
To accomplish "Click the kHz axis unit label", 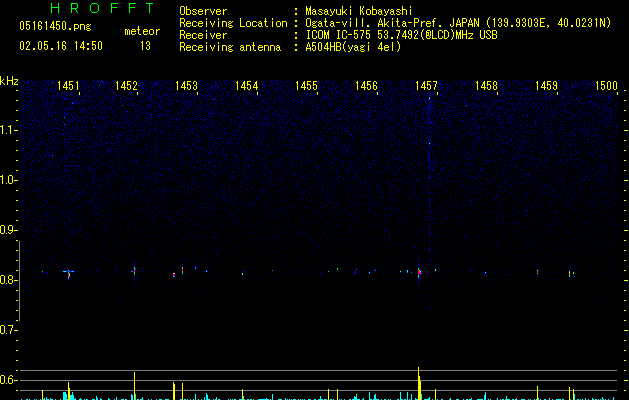I will pyautogui.click(x=9, y=81).
